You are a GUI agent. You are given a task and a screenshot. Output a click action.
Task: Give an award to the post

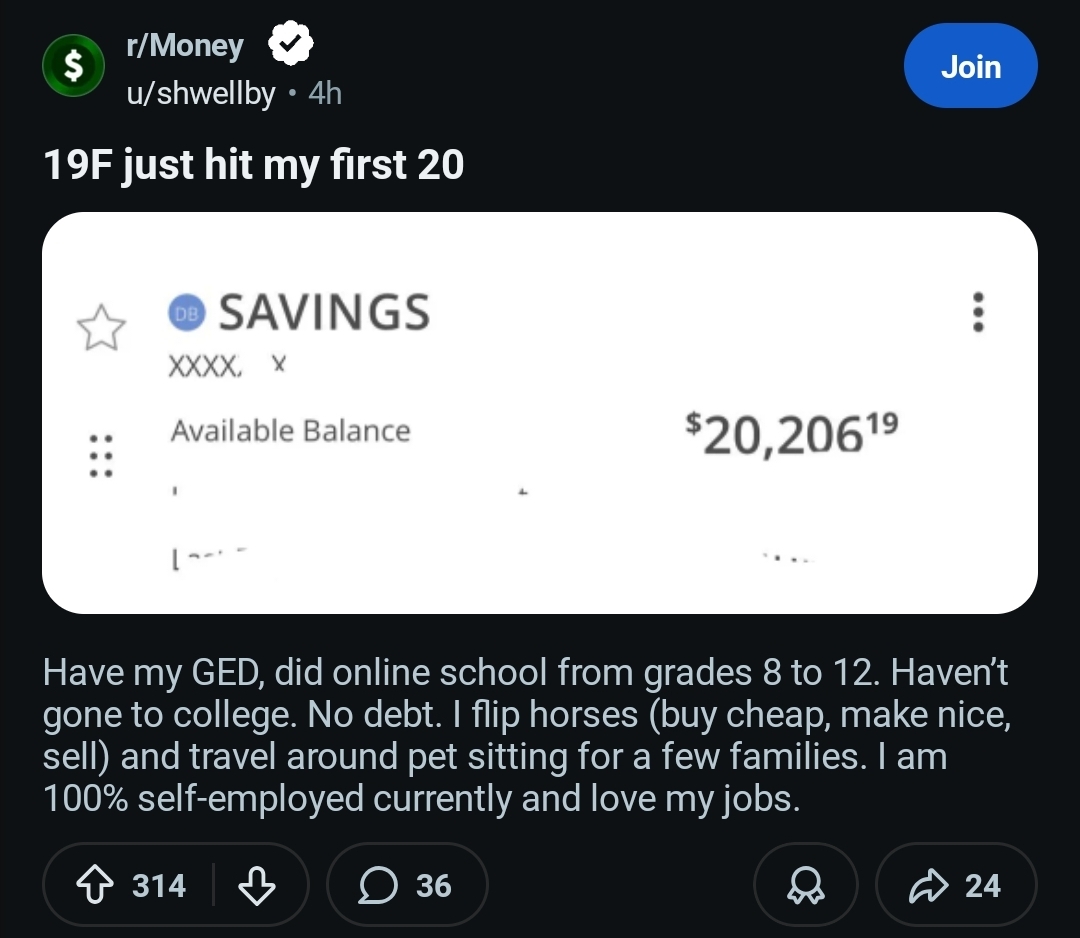[x=806, y=885]
